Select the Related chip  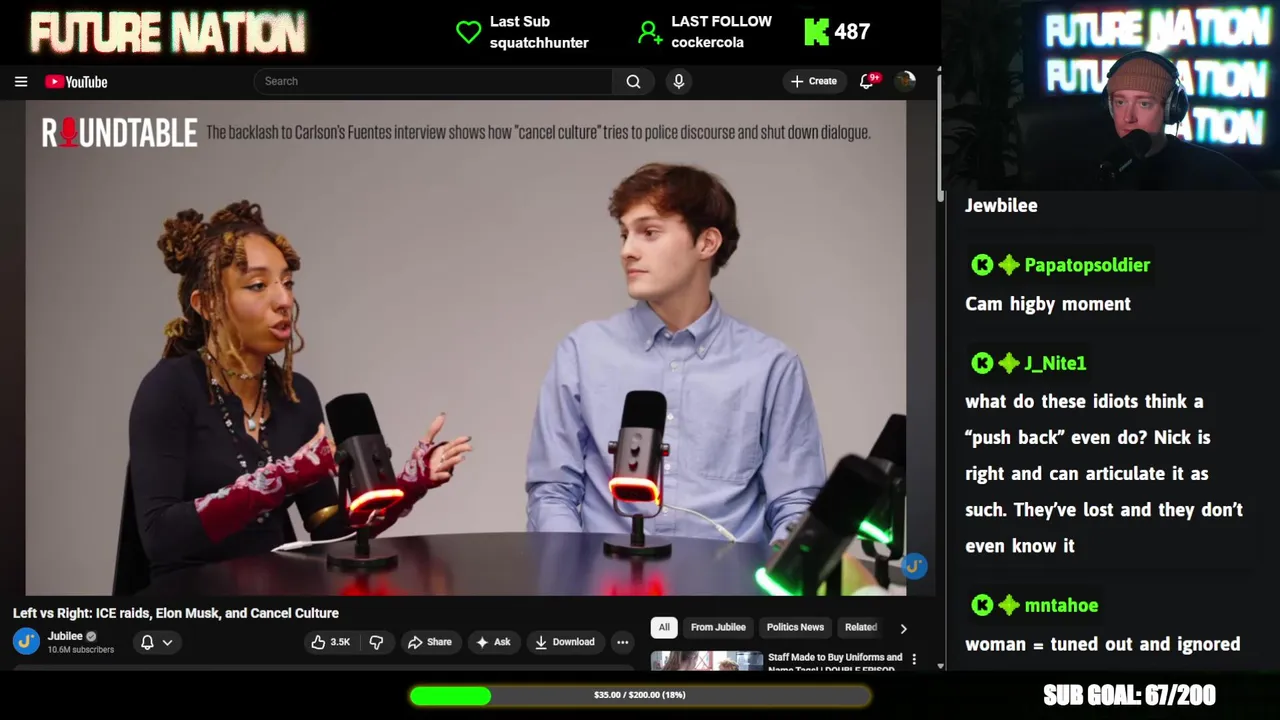point(861,627)
